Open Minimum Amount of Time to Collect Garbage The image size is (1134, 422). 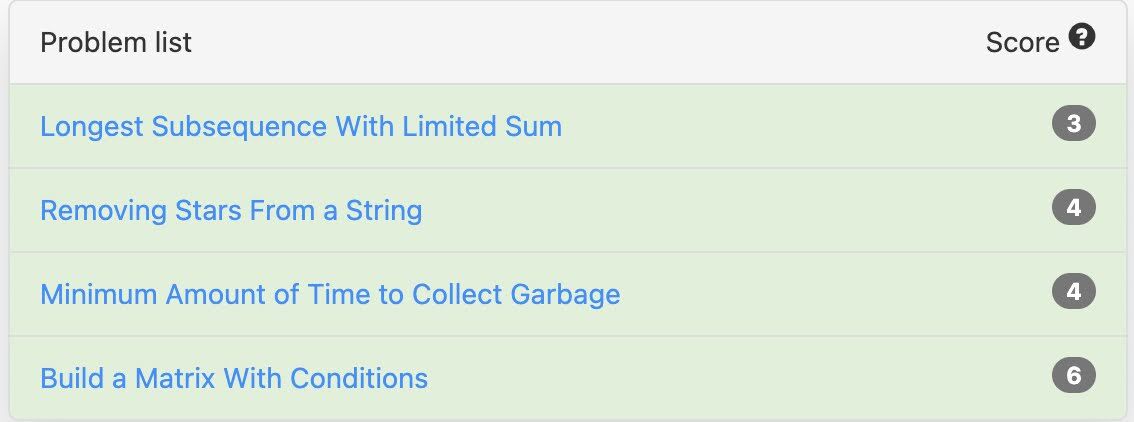(331, 294)
